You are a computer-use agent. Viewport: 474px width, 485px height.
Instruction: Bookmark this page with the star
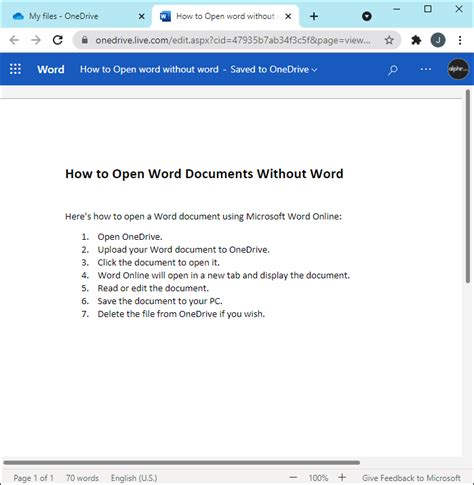389,40
